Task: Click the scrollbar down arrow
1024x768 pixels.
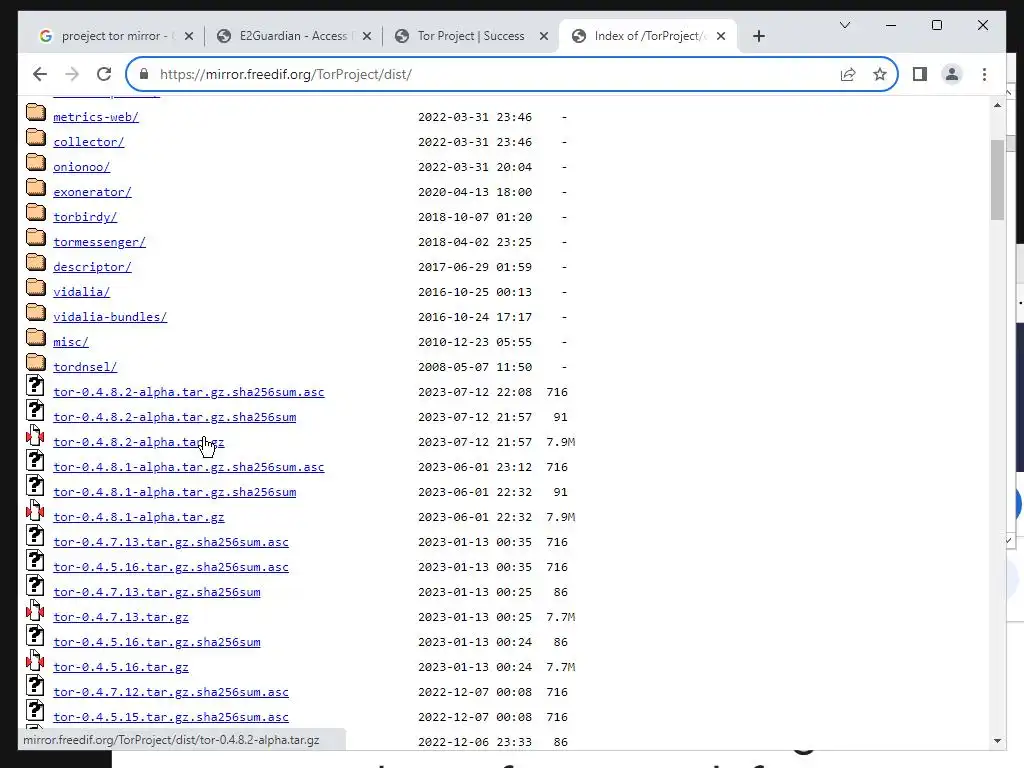Action: 997,741
